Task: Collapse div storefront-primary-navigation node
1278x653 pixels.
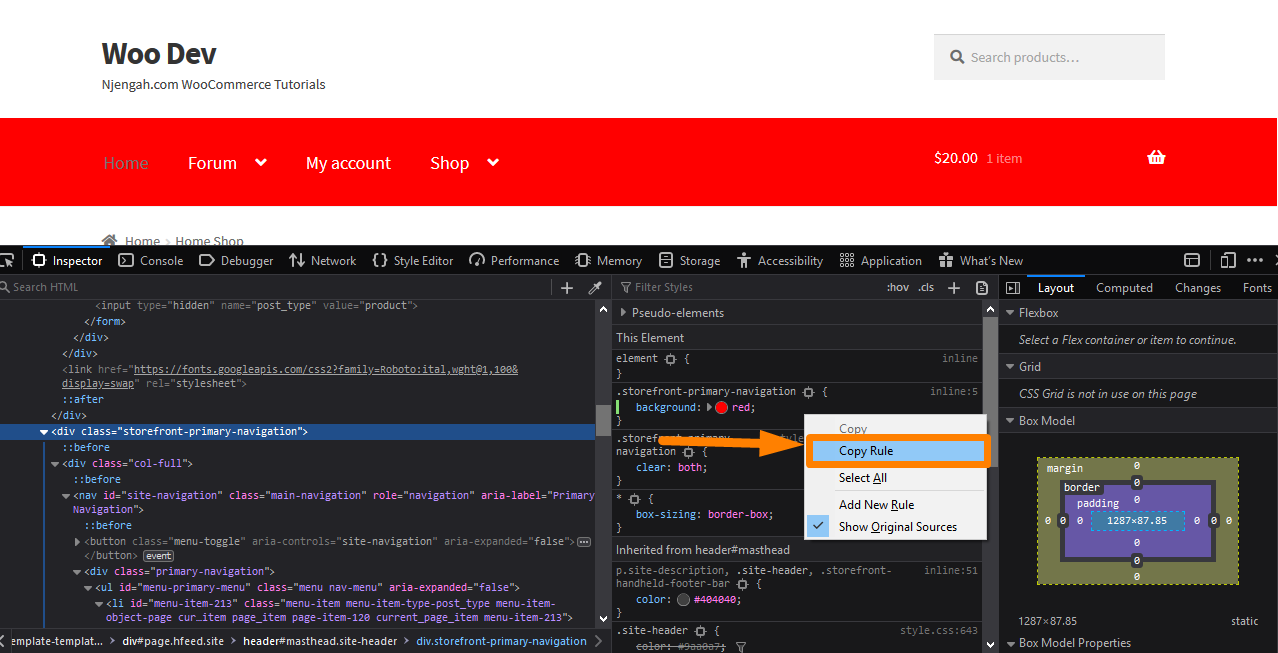Action: click(x=44, y=432)
